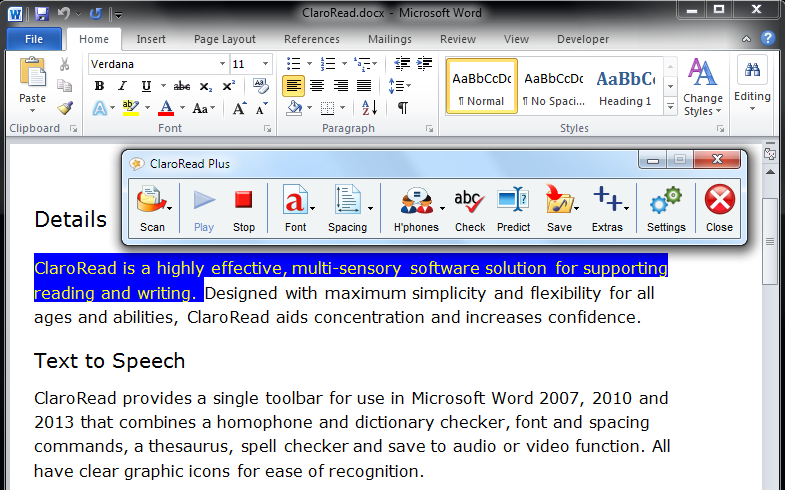Open the ClaroRead Check spelling tool

470,203
